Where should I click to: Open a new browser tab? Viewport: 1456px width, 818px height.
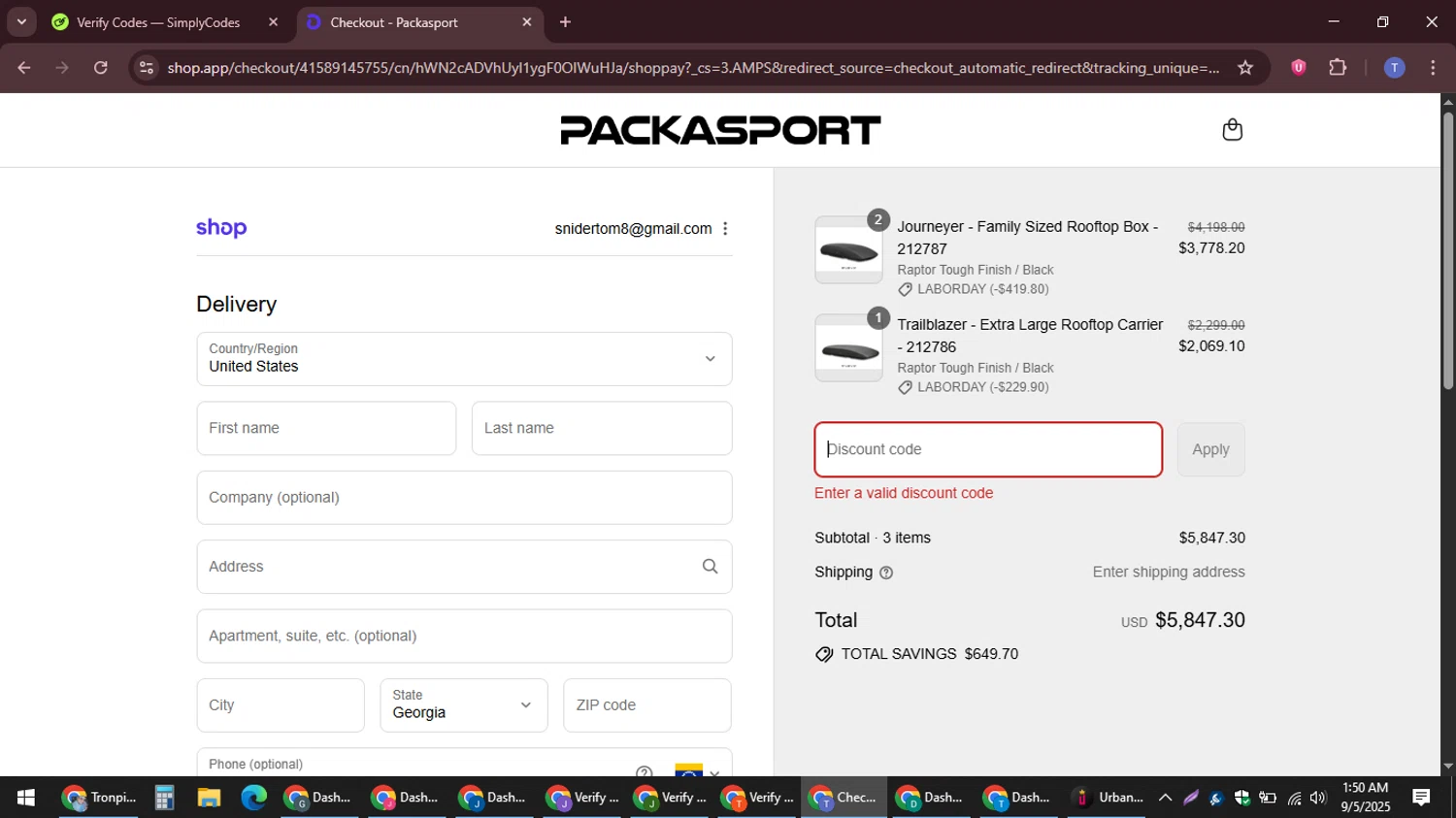click(x=565, y=22)
